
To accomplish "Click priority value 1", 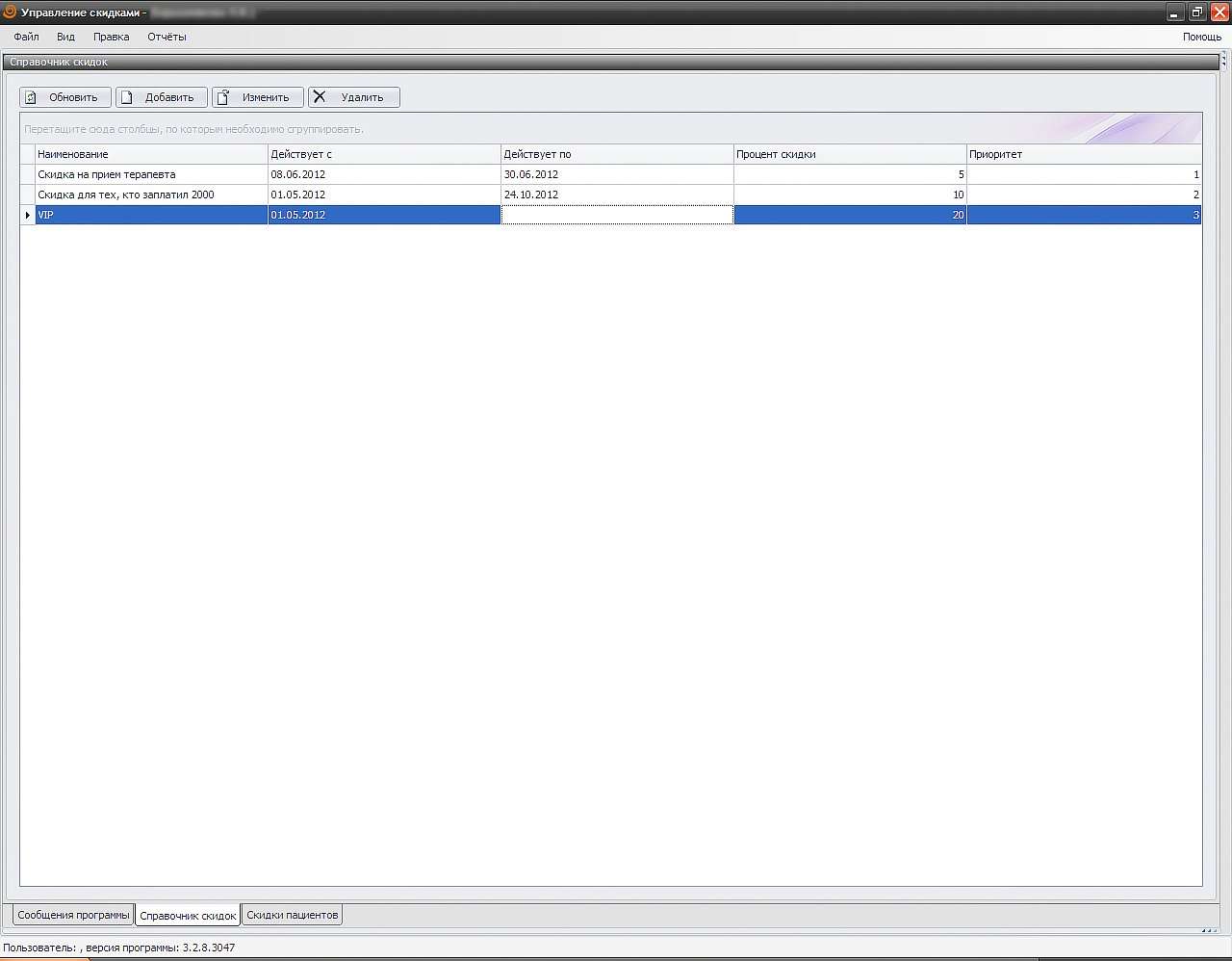I will pyautogui.click(x=1084, y=174).
